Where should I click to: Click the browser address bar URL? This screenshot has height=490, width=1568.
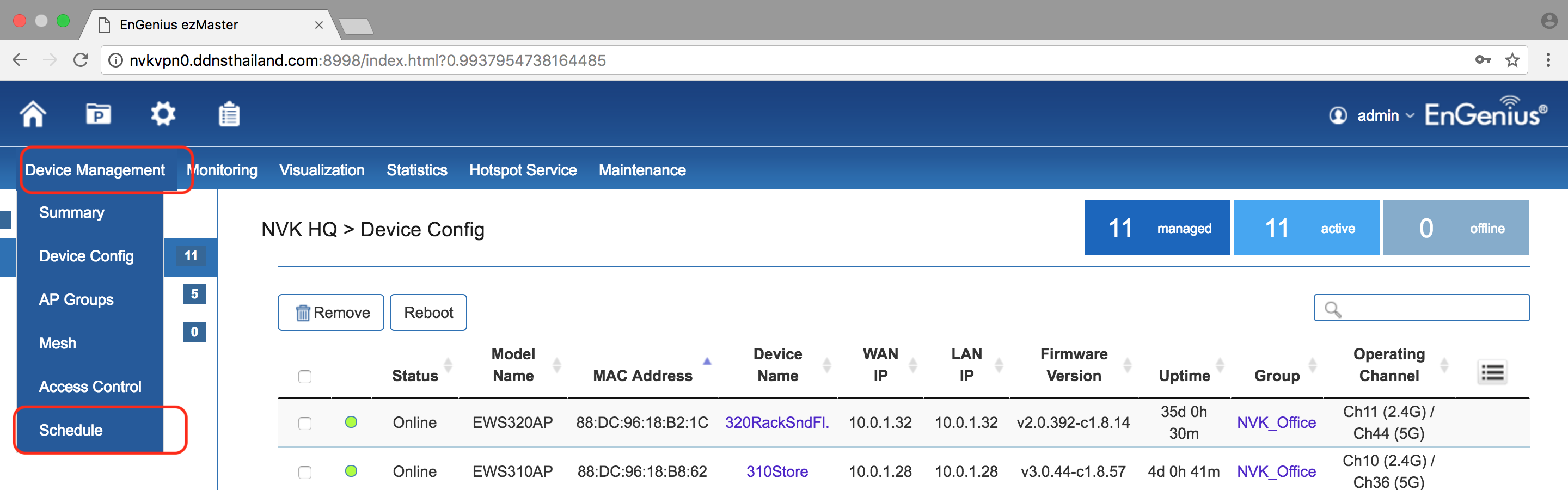pyautogui.click(x=367, y=60)
